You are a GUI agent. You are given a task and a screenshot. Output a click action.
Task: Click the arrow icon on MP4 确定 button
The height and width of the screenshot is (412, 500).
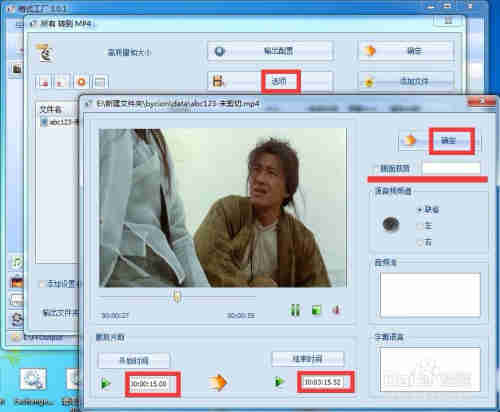click(x=370, y=51)
